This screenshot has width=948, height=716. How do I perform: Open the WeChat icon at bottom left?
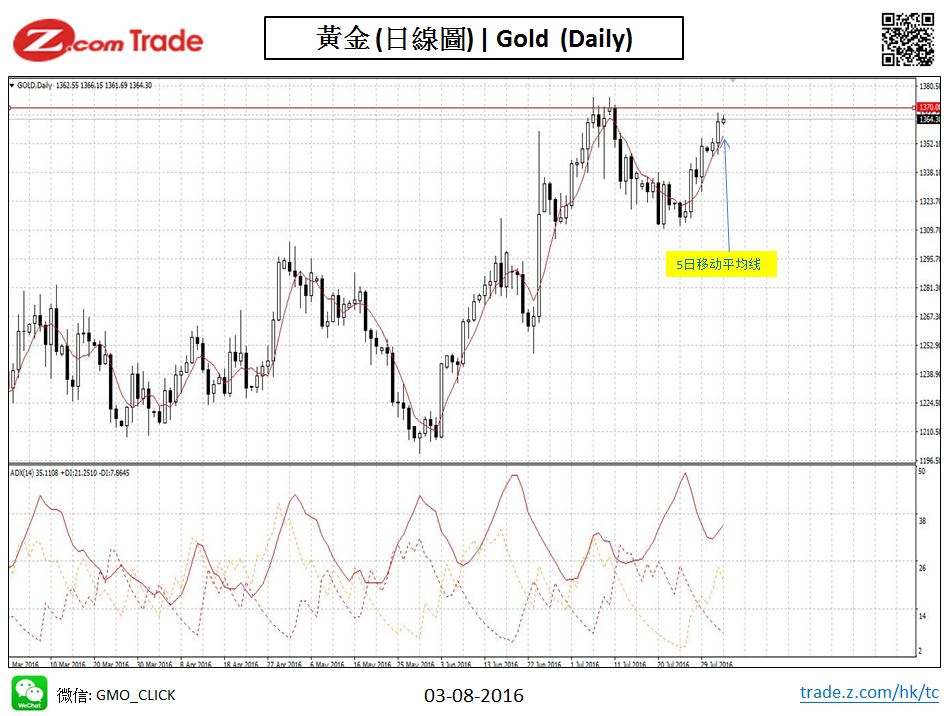pyautogui.click(x=30, y=694)
